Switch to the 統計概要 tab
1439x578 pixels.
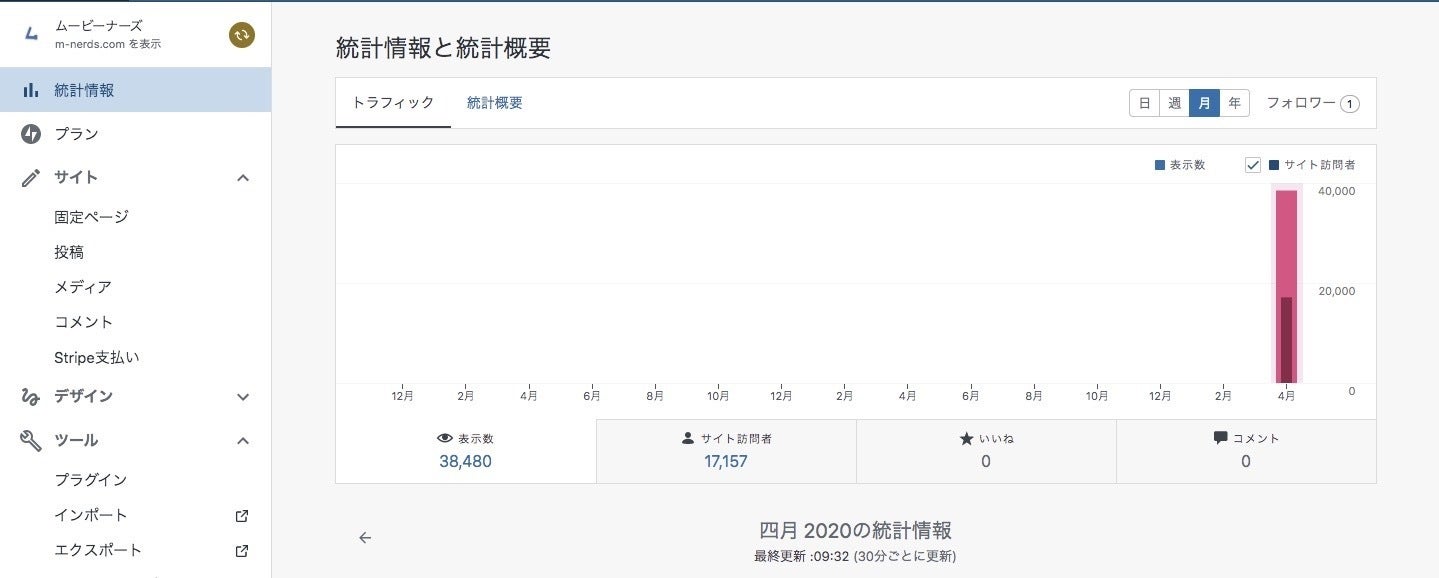point(494,103)
